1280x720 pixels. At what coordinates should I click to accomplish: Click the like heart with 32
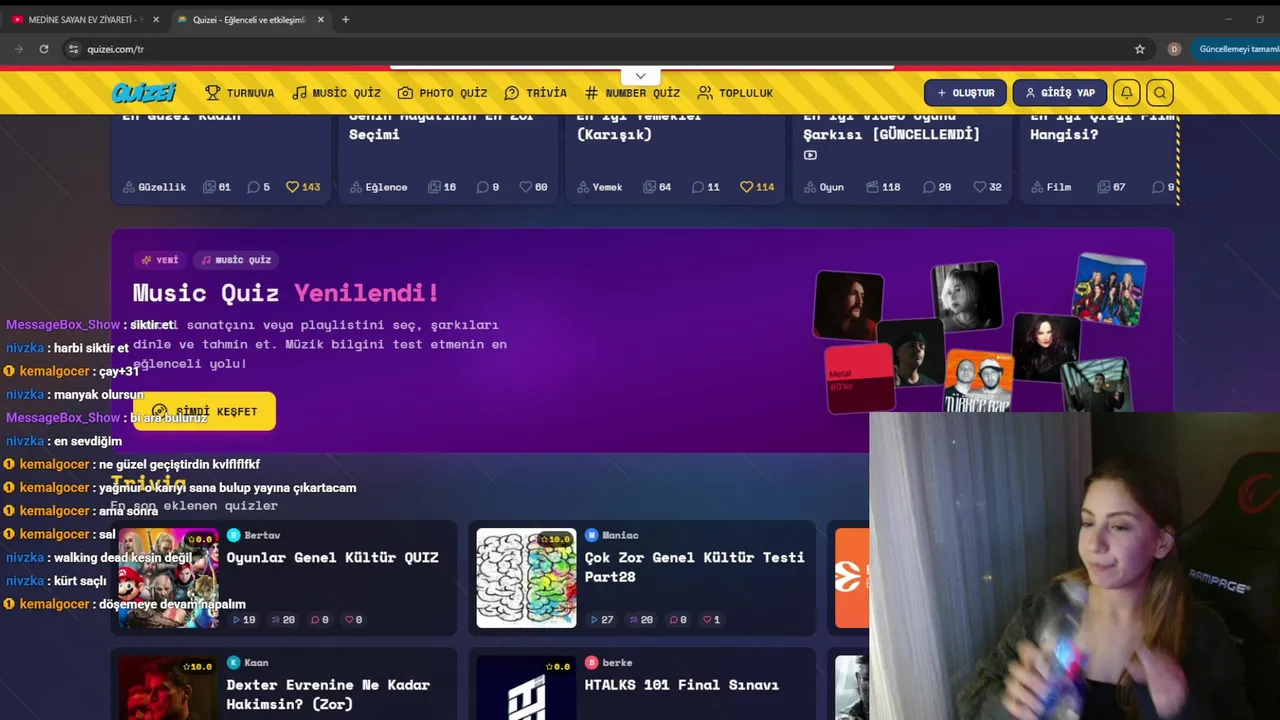click(987, 187)
